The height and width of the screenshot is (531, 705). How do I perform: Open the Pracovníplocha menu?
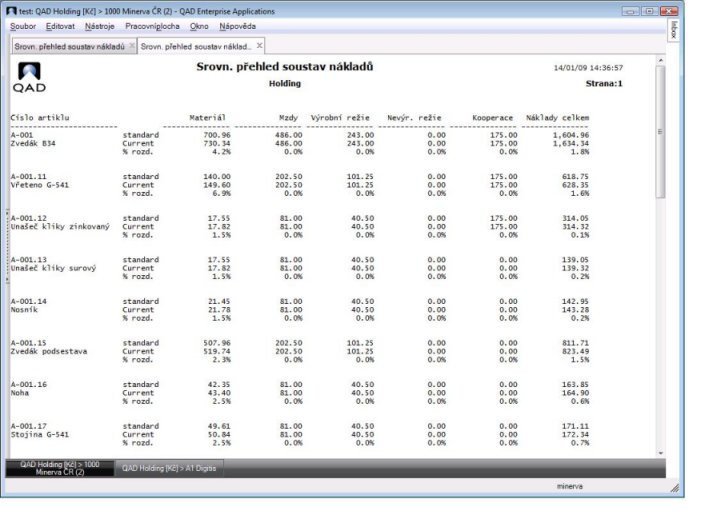point(152,27)
